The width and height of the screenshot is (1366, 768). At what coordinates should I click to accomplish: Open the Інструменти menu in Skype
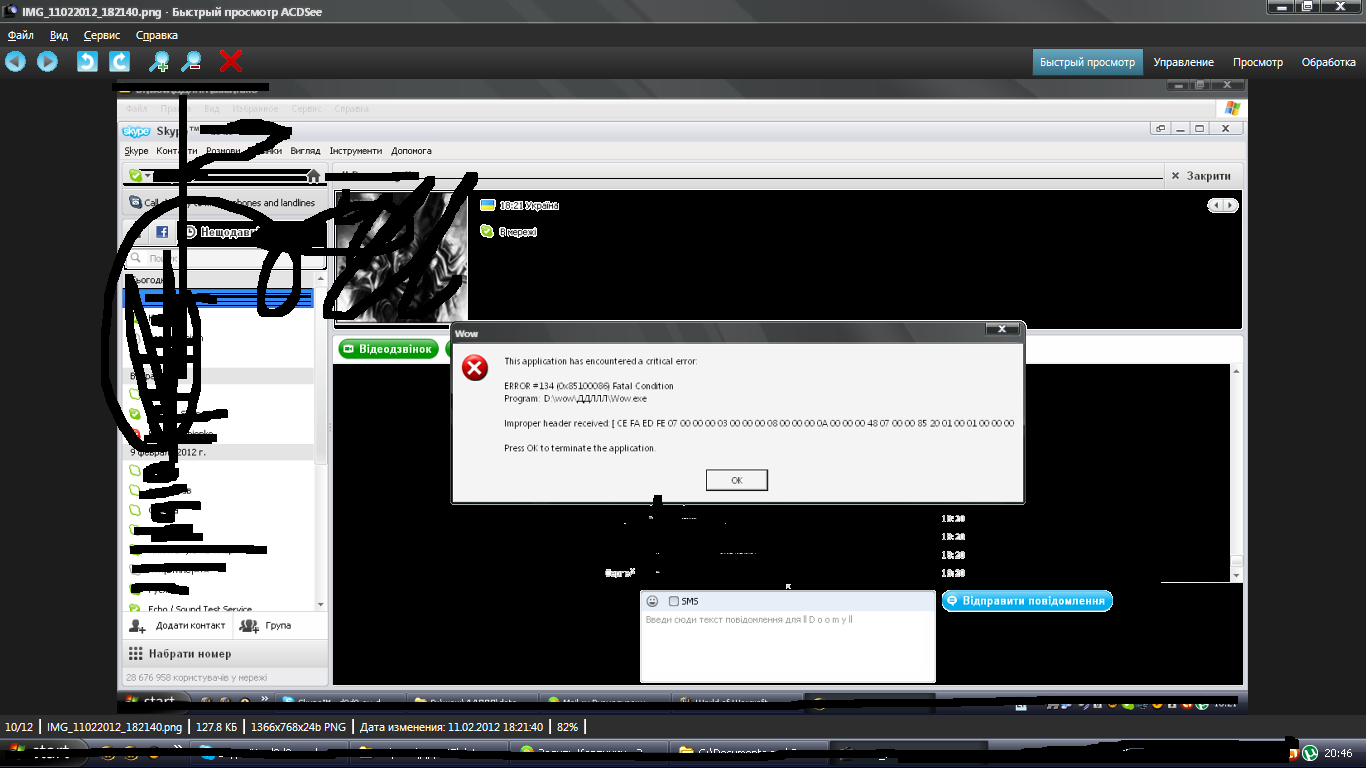coord(355,151)
